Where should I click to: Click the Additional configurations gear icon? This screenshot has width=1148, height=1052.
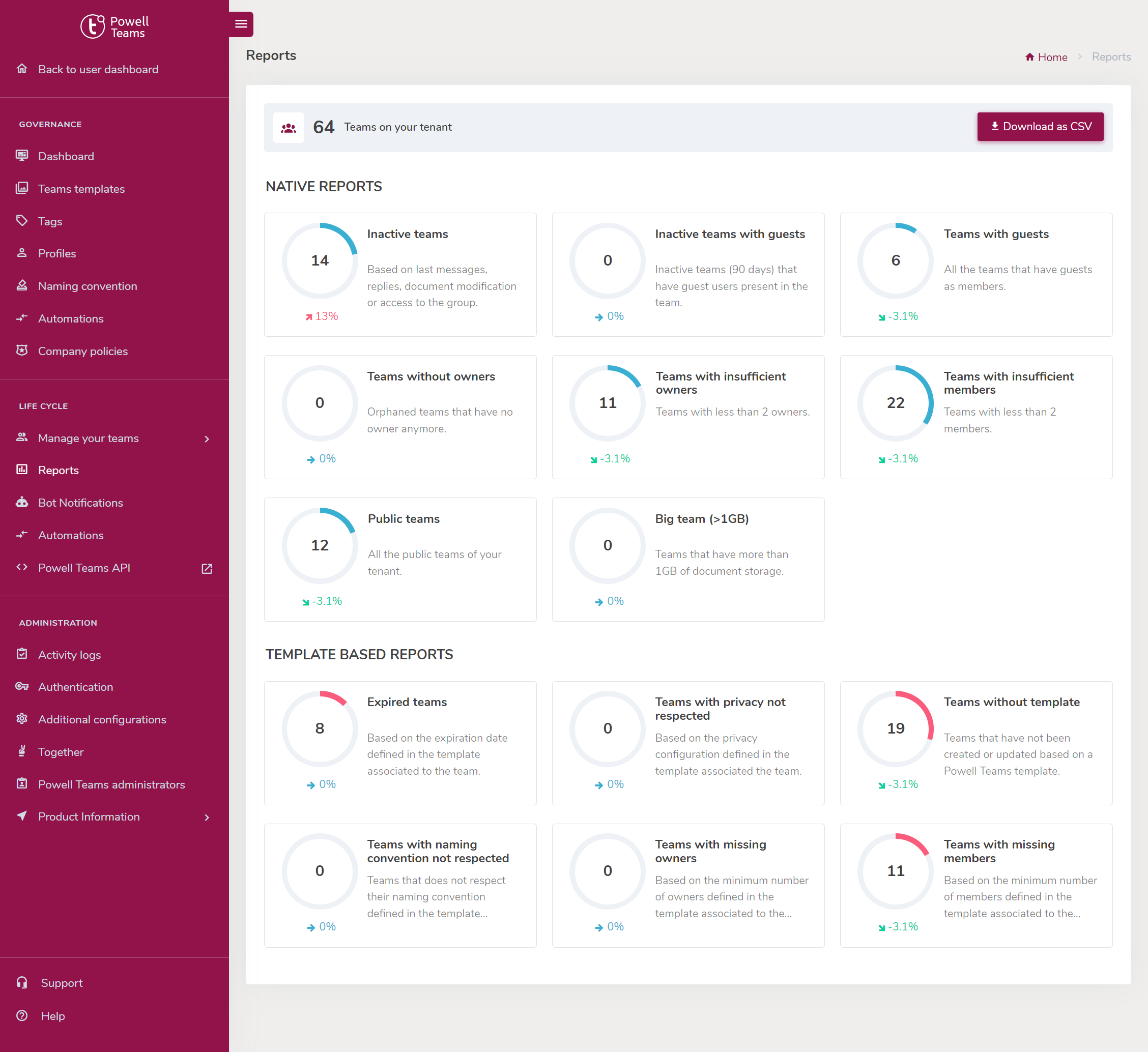click(22, 719)
